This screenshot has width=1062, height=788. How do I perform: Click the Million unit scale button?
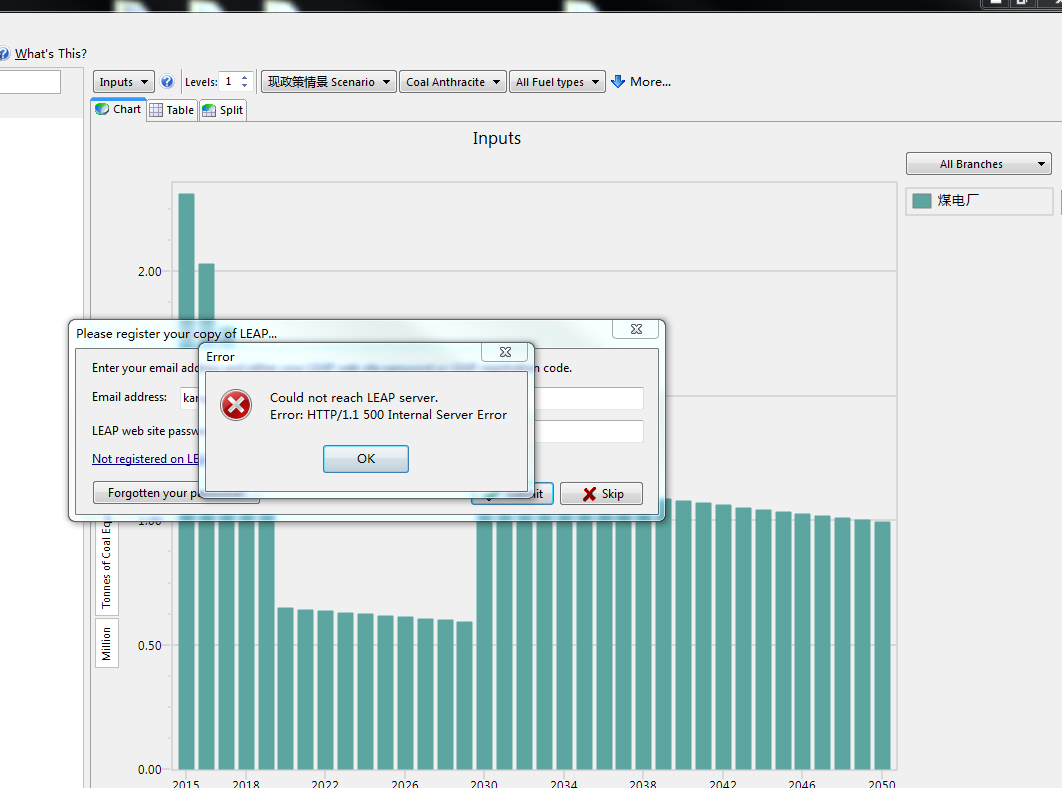(106, 643)
